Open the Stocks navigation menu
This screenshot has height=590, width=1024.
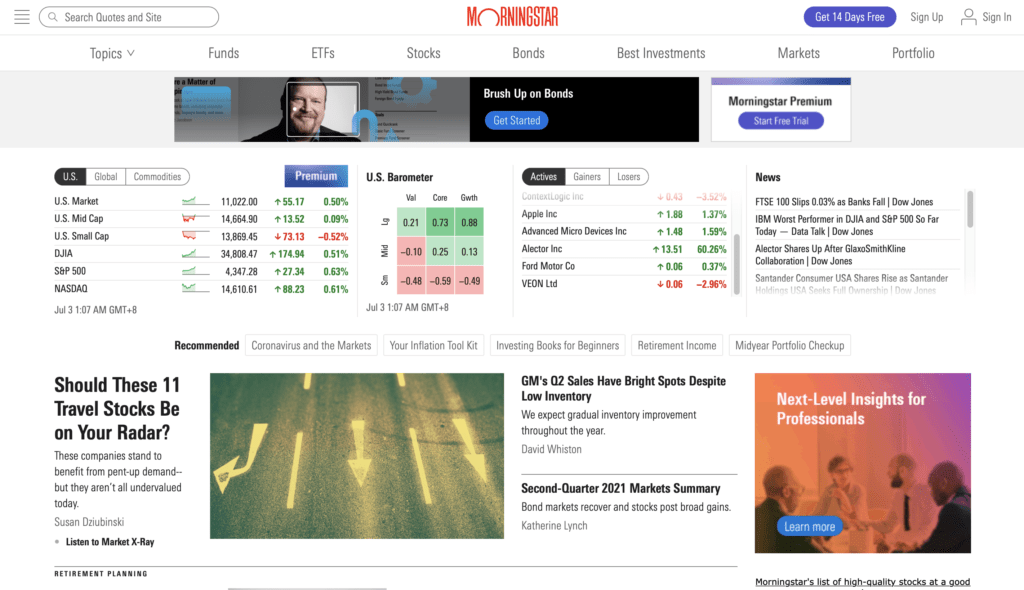point(423,53)
